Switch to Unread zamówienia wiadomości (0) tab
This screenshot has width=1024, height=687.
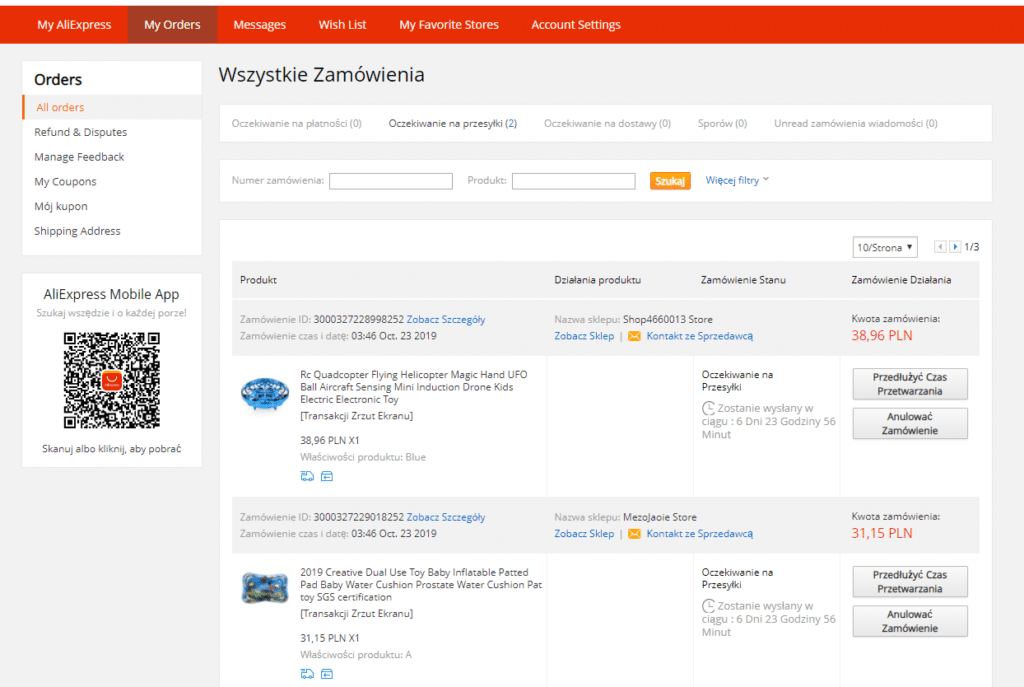tap(856, 123)
